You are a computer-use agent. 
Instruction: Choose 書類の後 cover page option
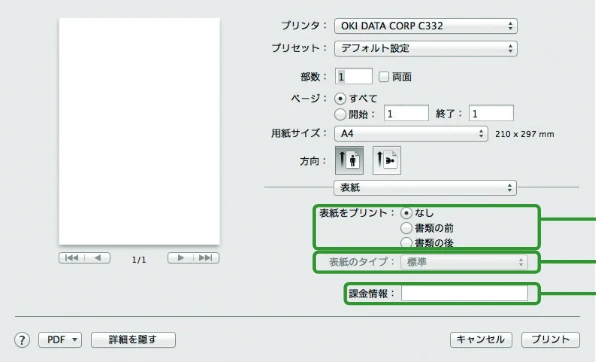click(x=406, y=242)
